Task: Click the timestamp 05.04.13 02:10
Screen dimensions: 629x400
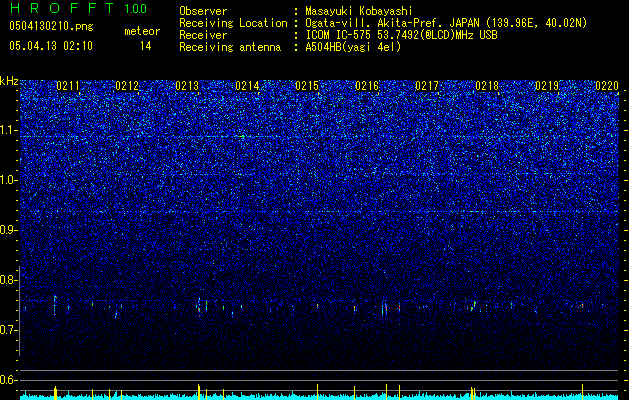Action: tap(51, 46)
